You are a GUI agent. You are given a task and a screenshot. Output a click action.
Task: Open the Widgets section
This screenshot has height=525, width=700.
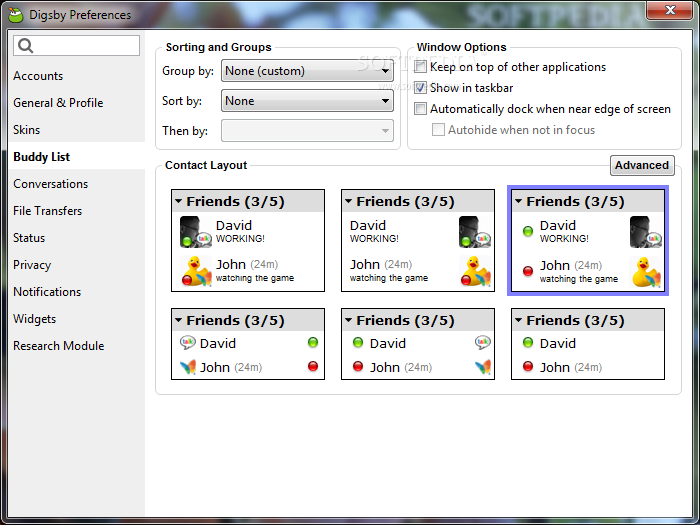[x=76, y=319]
